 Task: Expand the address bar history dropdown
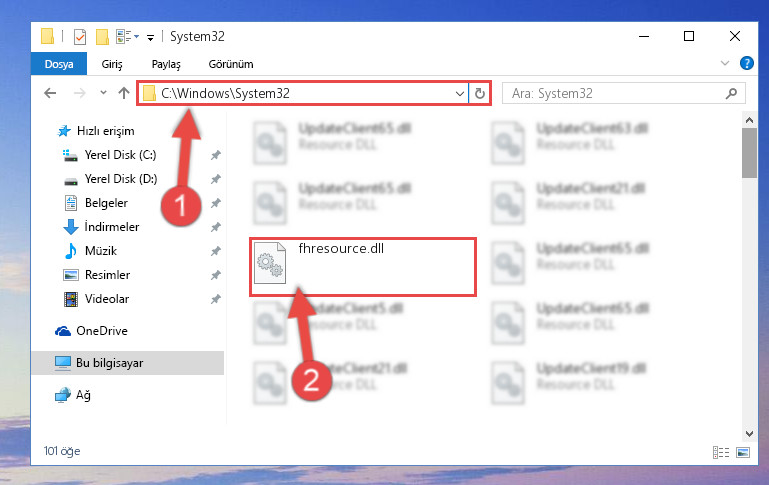460,93
